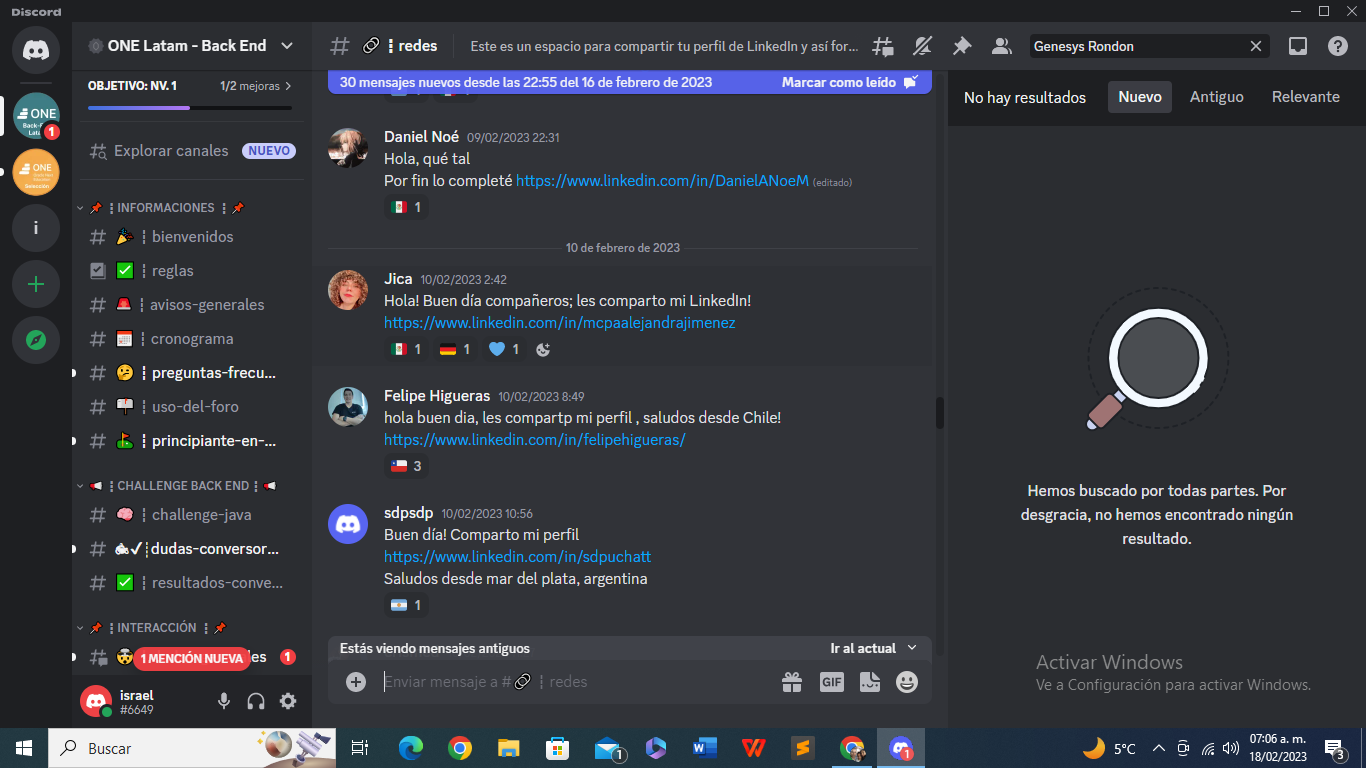Open the threads icon in channel header
This screenshot has height=768, width=1366.
[x=883, y=46]
